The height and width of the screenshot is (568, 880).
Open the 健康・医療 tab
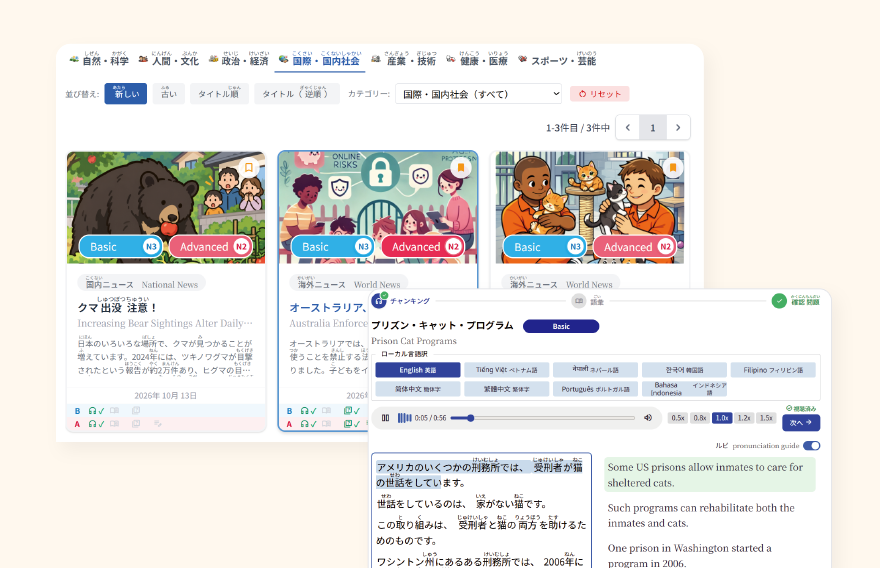pyautogui.click(x=478, y=58)
